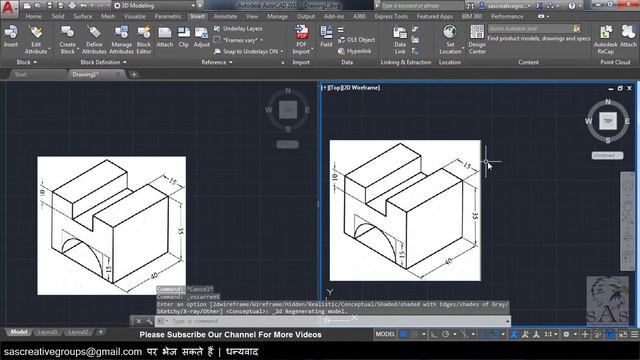Expand the Block Definition panel
Image resolution: width=640 pixels, height=360 pixels.
[103, 62]
